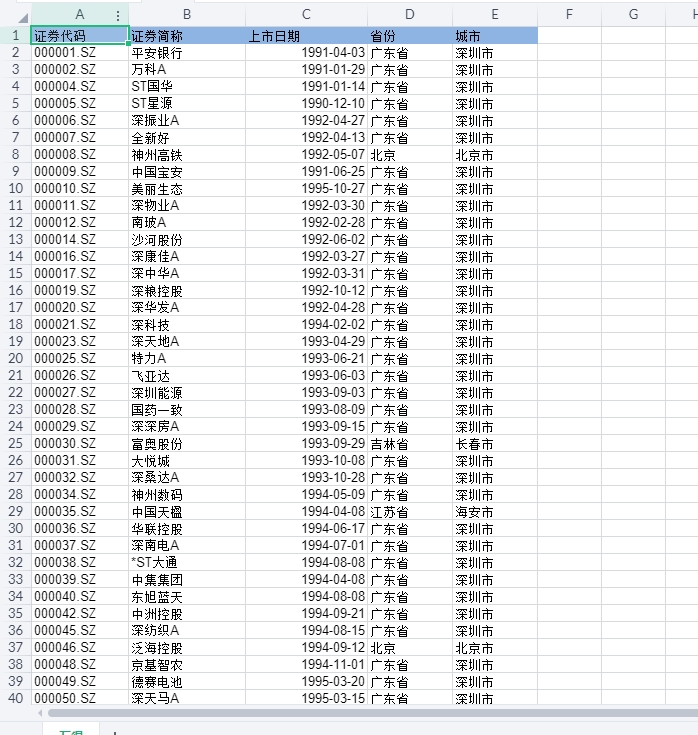Select cell 深天马A
698x735 pixels.
187,698
